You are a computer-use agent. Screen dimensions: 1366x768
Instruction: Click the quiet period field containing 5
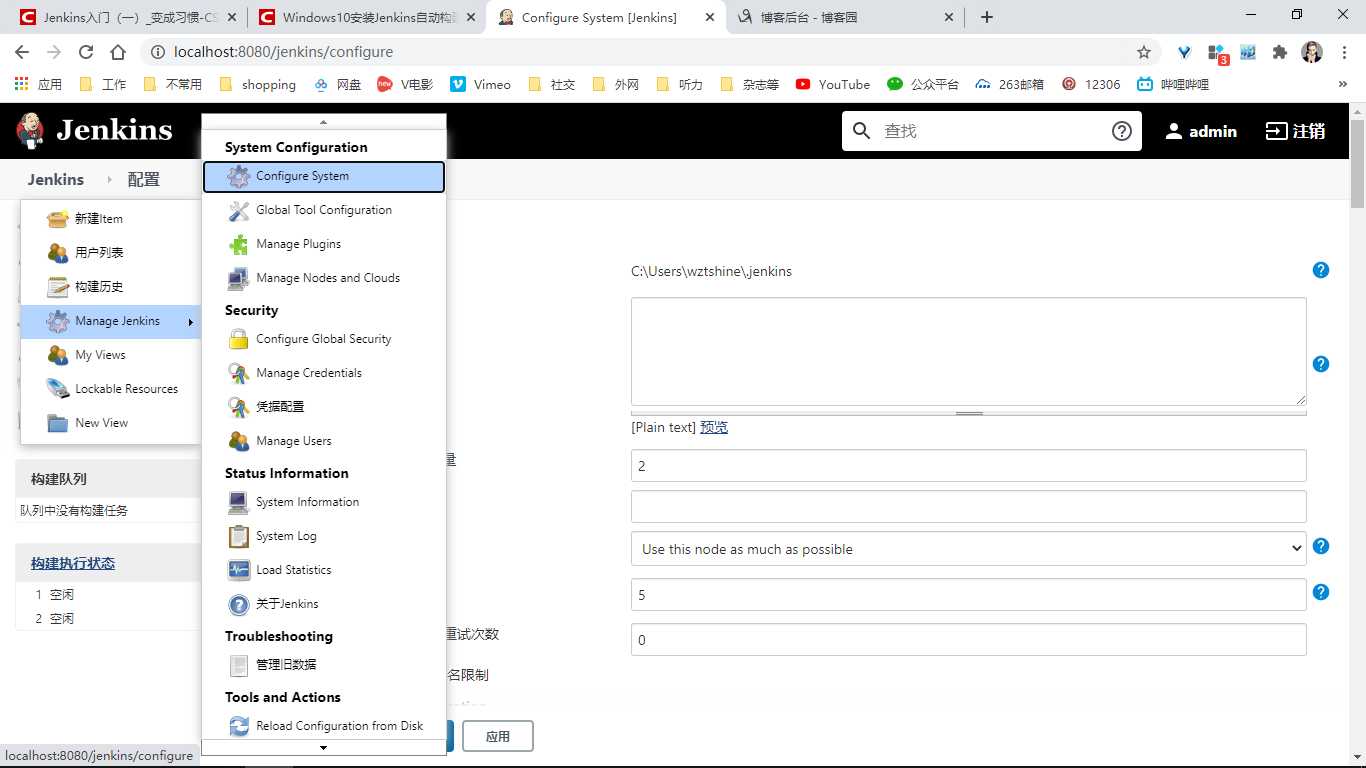coord(968,594)
